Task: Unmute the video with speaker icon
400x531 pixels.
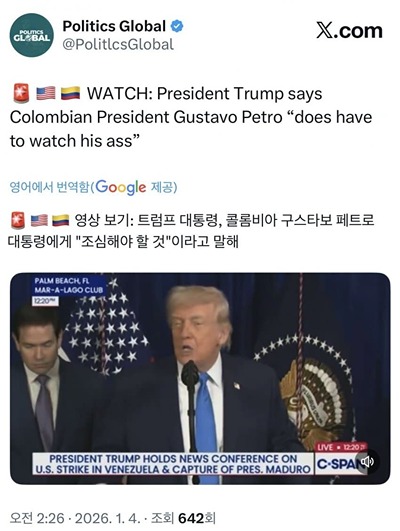Action: [x=367, y=461]
